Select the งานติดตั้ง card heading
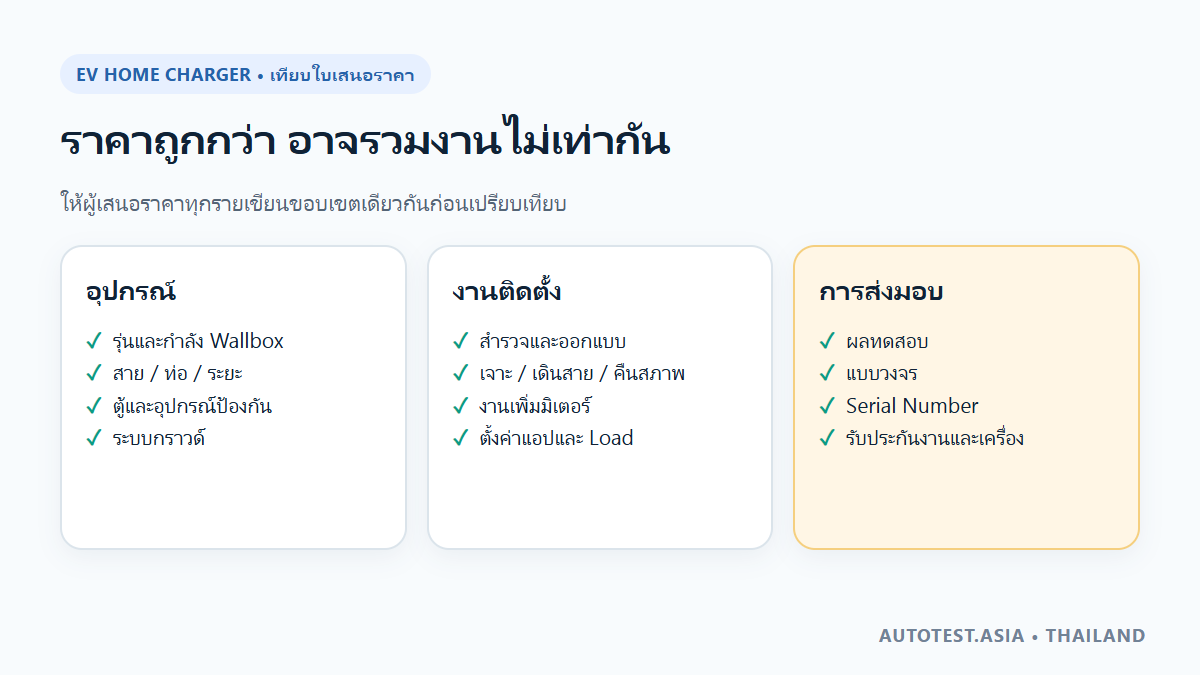The width and height of the screenshot is (1200, 675). pyautogui.click(x=506, y=292)
